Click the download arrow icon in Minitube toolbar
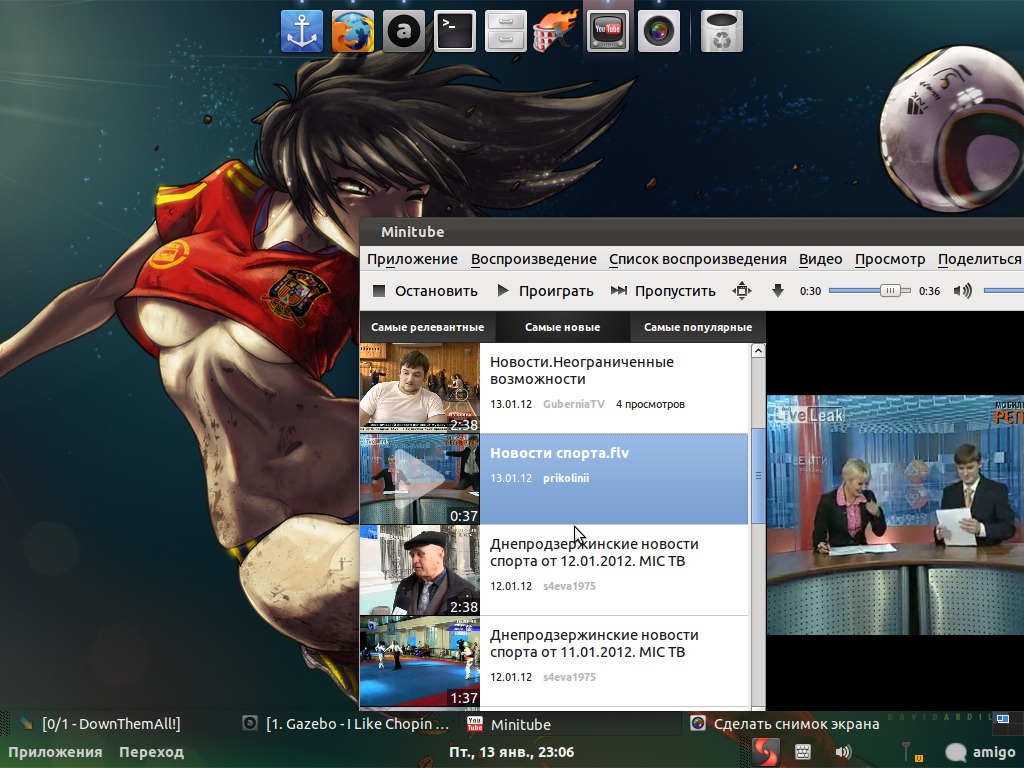Viewport: 1024px width, 768px height. [x=777, y=291]
